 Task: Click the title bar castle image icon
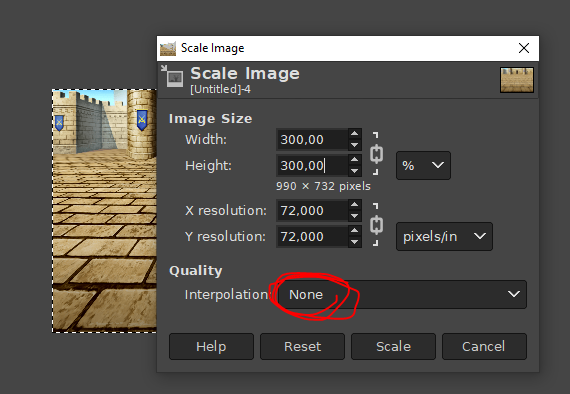(x=168, y=48)
